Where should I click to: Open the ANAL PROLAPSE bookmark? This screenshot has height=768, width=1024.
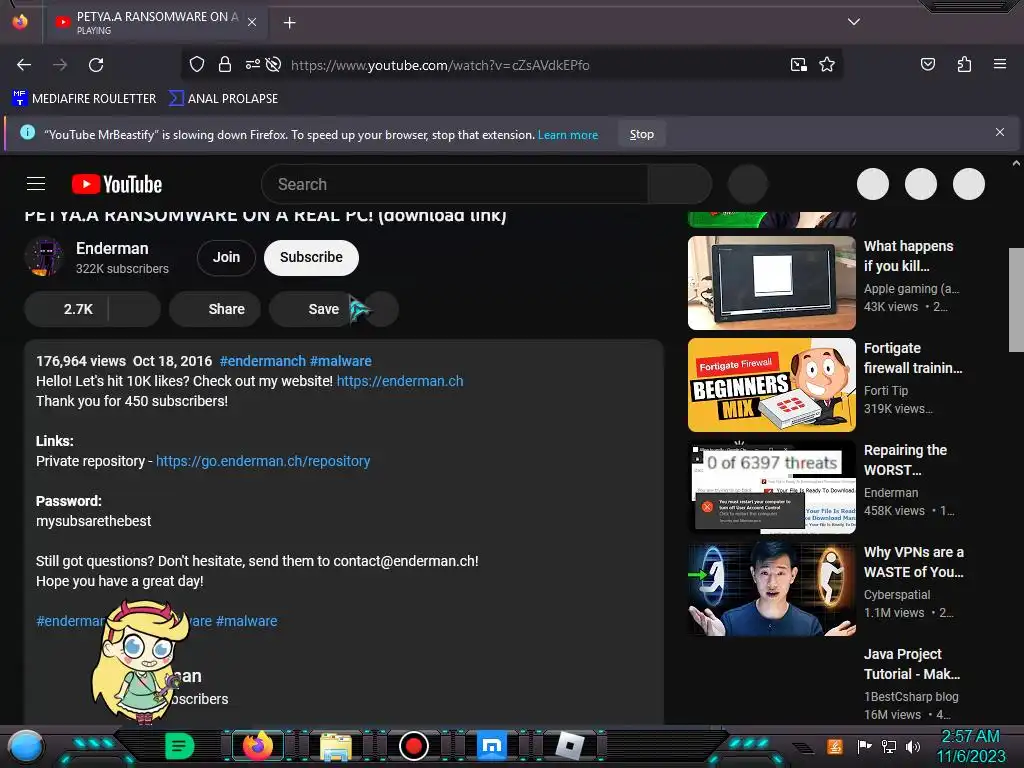click(x=223, y=99)
